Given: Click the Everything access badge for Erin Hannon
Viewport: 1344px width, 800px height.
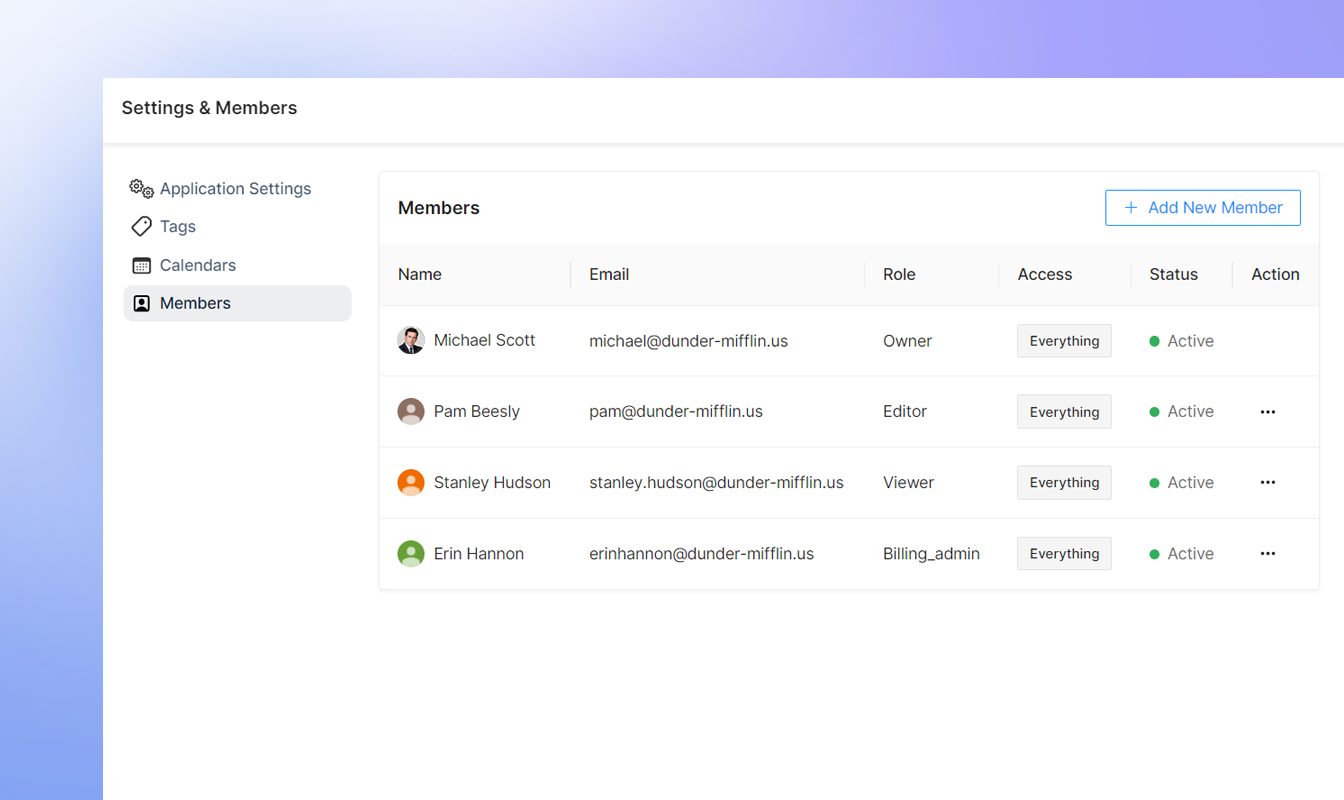Looking at the screenshot, I should pos(1064,554).
